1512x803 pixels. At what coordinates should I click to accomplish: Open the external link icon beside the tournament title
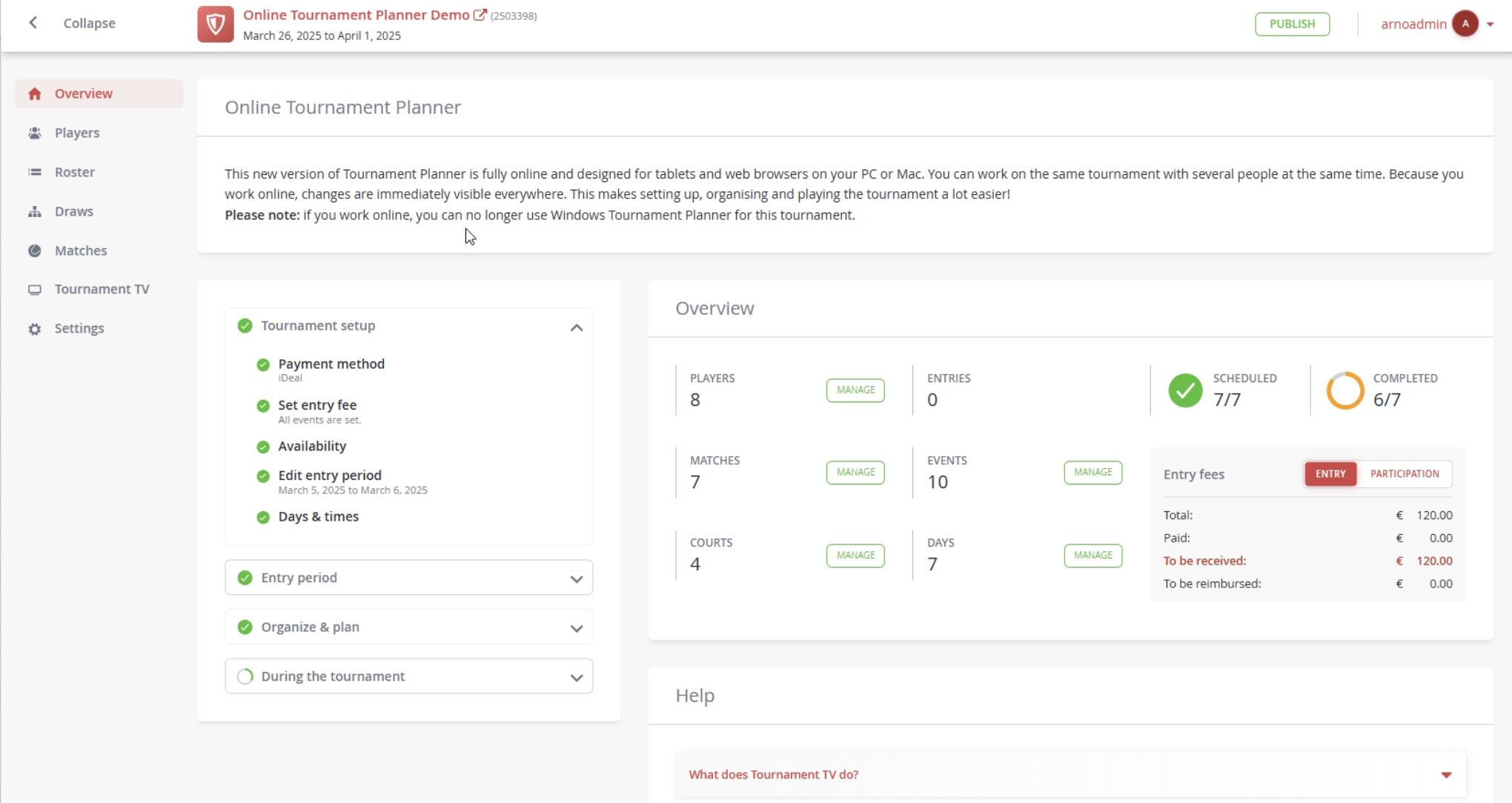(480, 15)
